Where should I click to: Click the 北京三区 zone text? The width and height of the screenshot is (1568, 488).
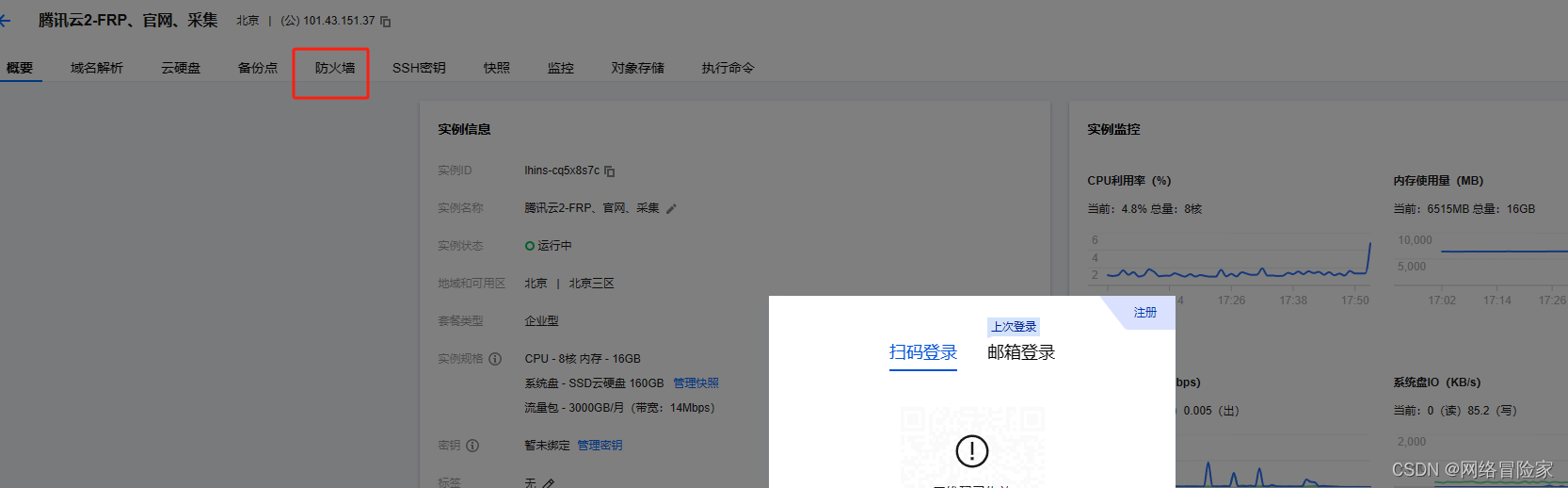click(x=591, y=284)
